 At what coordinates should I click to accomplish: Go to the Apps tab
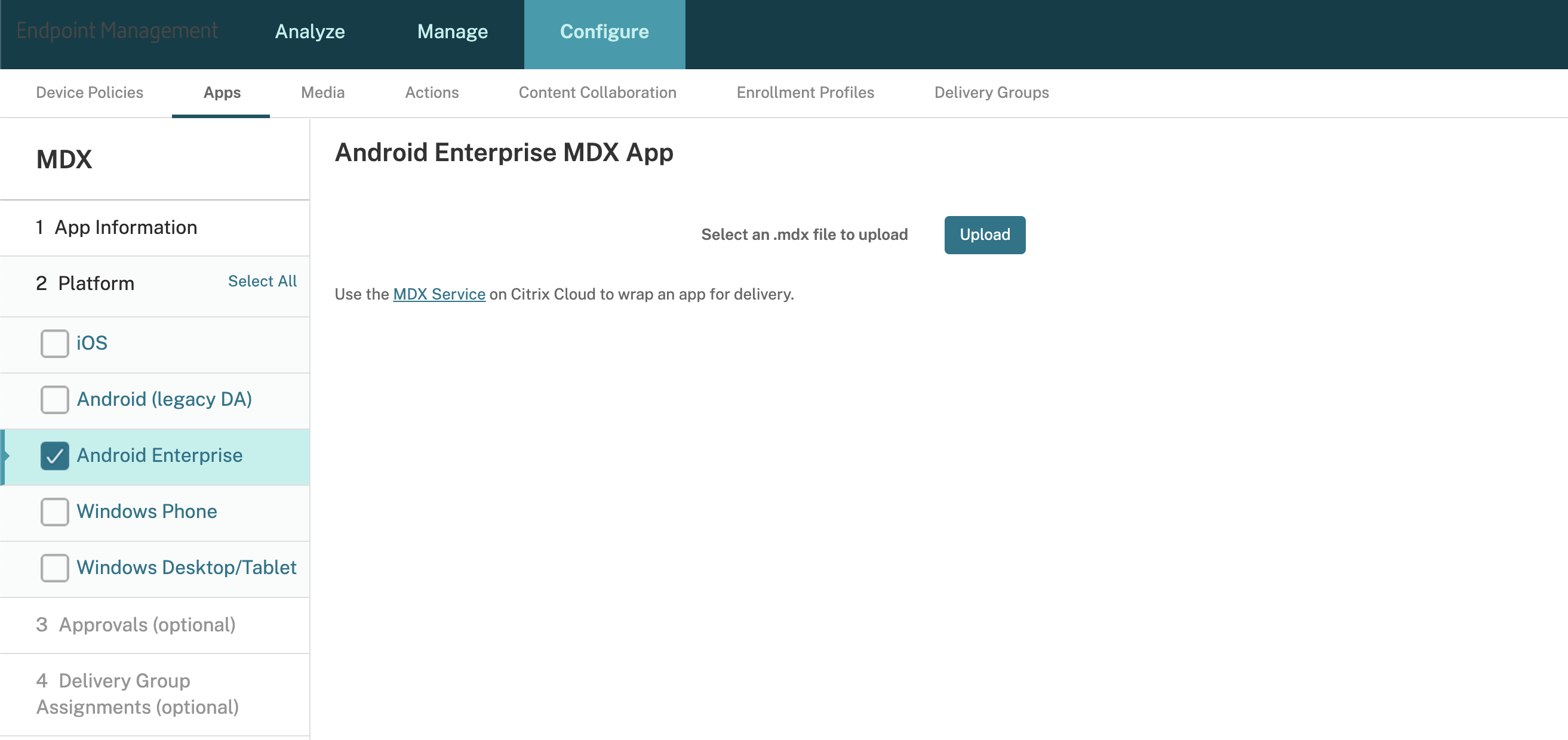point(222,92)
